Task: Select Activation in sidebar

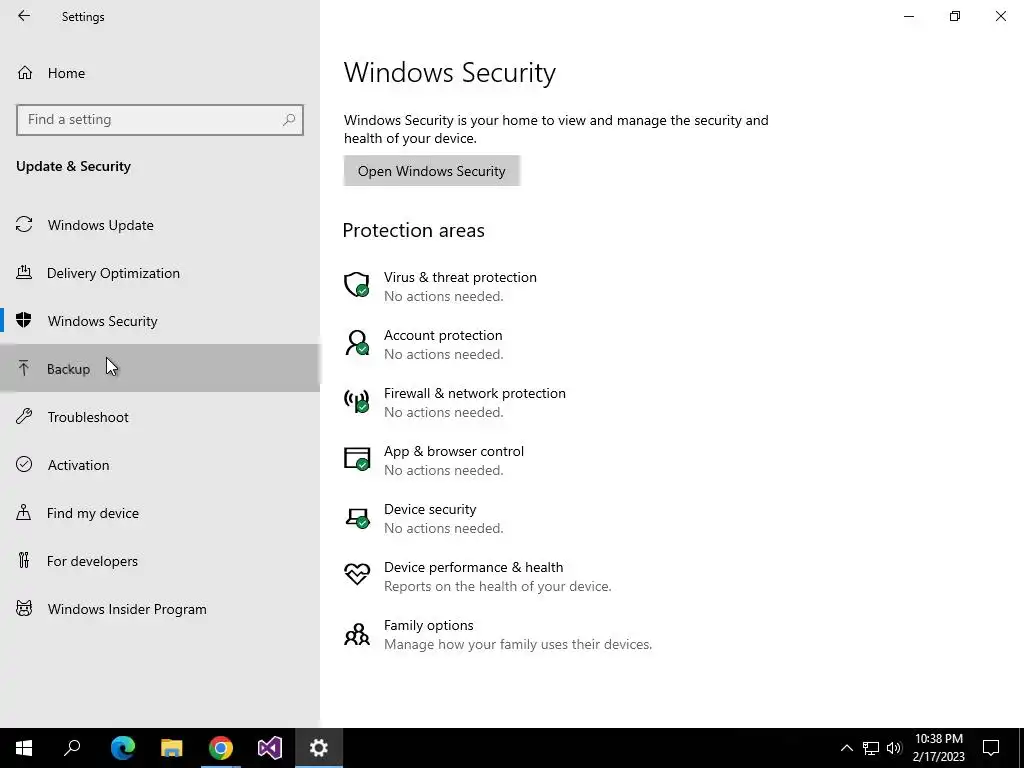Action: pos(160,464)
